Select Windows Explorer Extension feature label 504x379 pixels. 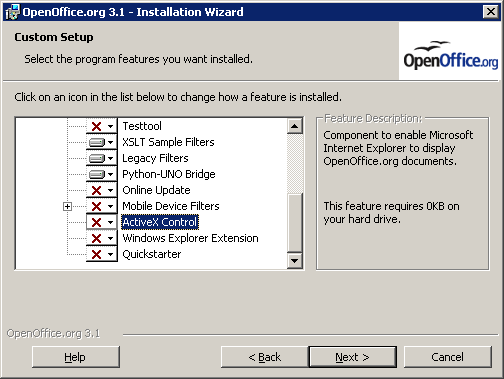point(190,238)
